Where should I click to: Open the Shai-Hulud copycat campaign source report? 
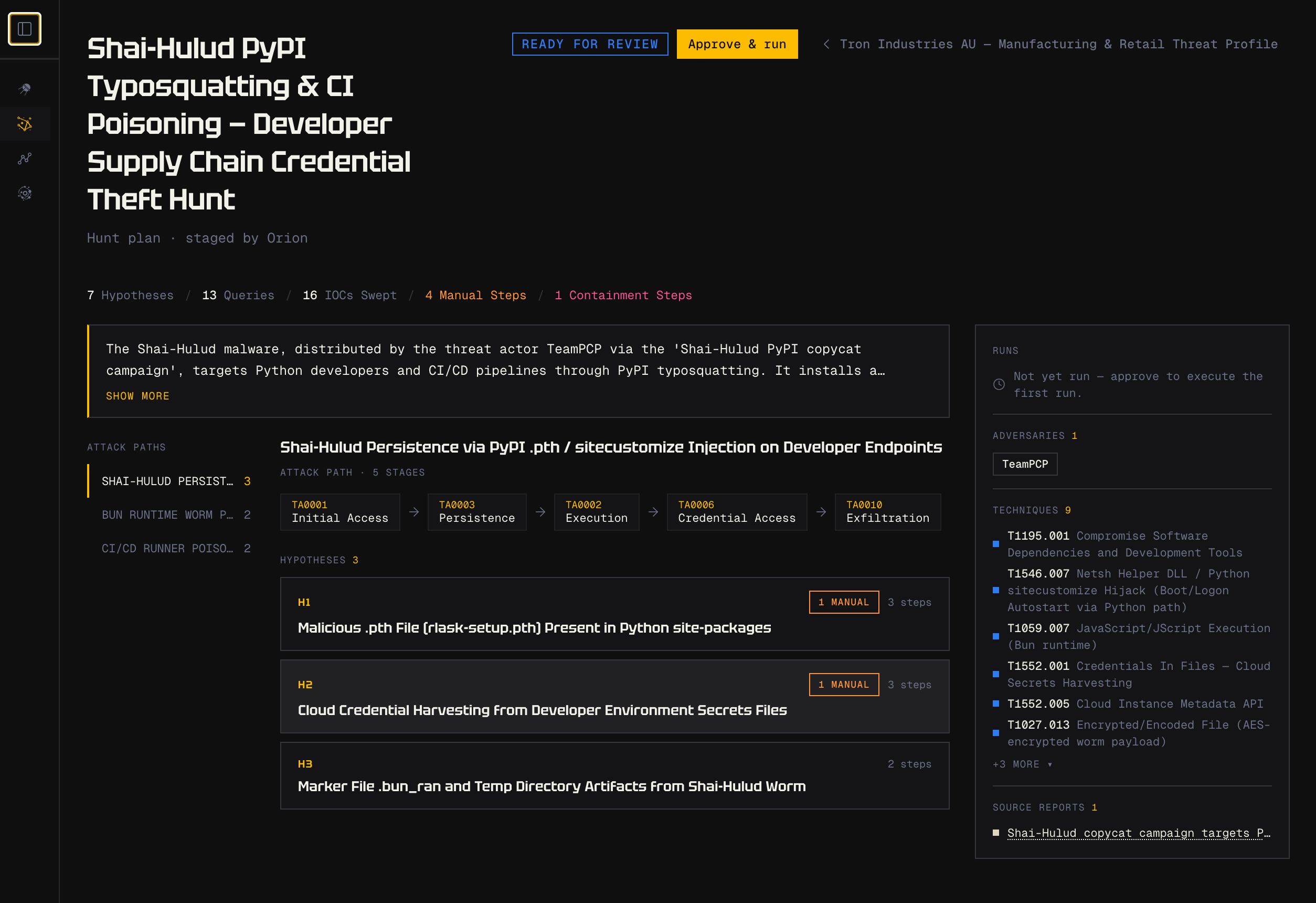pyautogui.click(x=1138, y=833)
